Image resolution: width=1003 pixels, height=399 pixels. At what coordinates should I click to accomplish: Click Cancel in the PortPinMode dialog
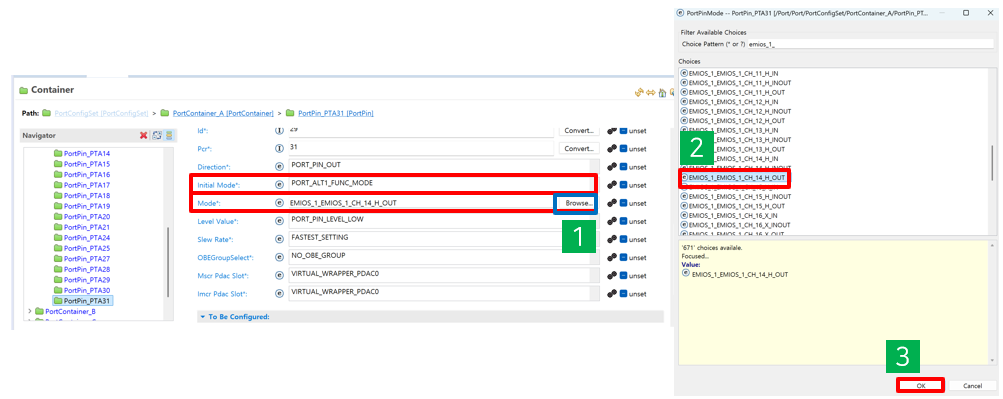pos(972,386)
